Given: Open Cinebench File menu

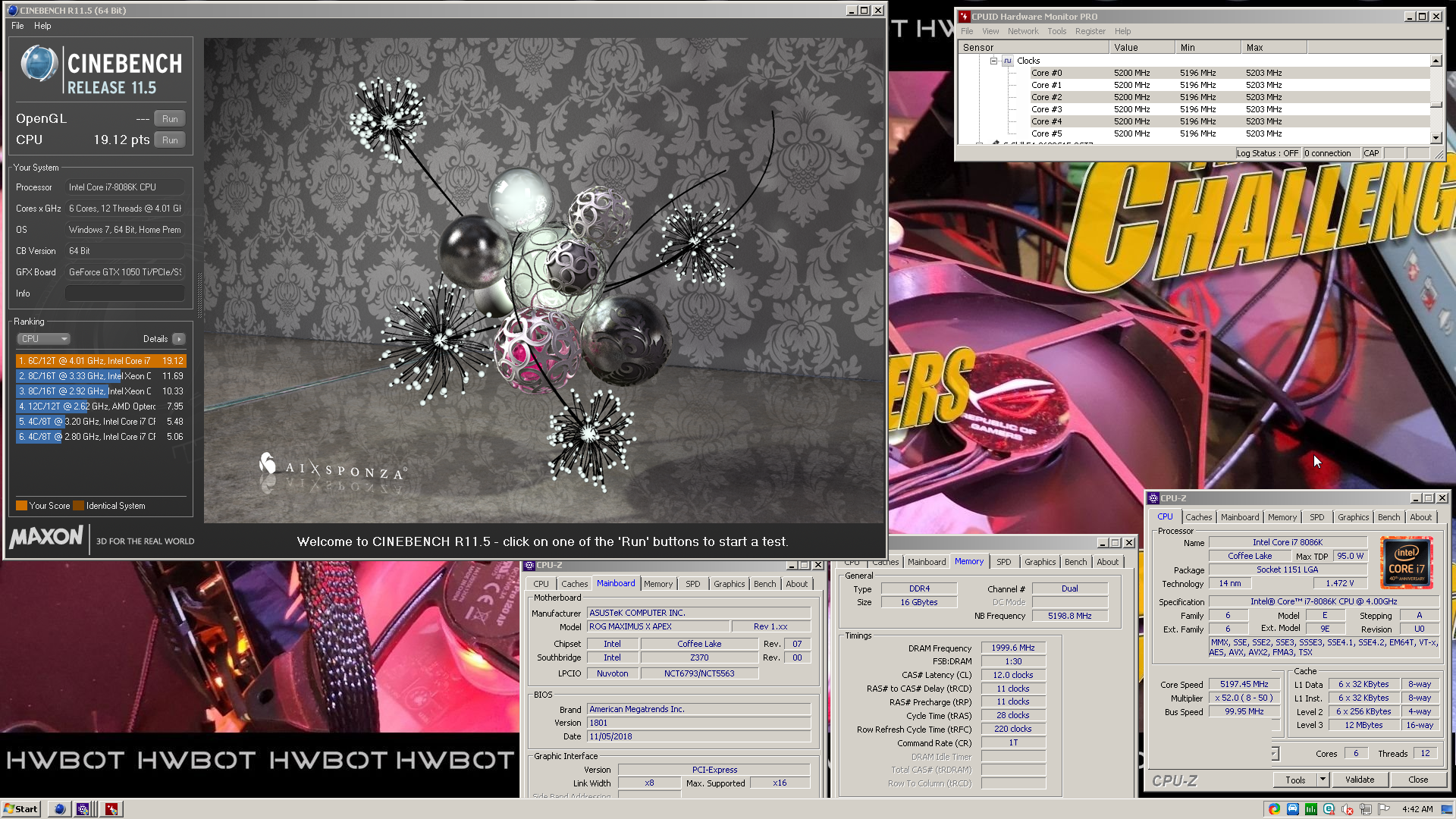Looking at the screenshot, I should (17, 26).
